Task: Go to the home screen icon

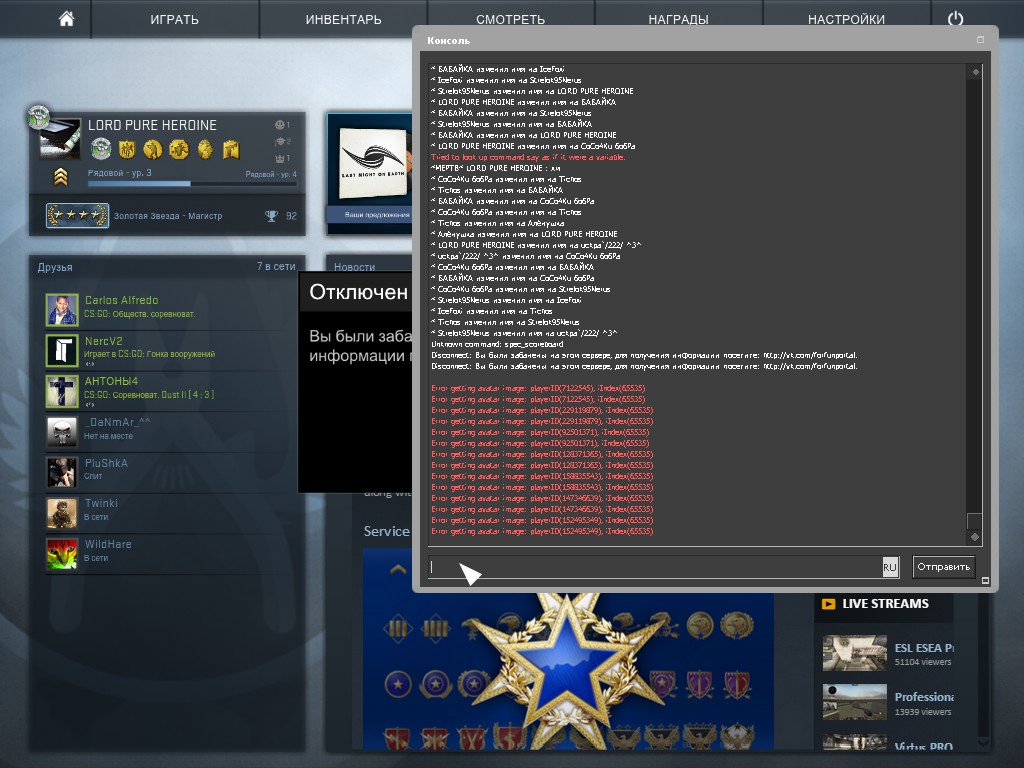Action: pos(67,19)
